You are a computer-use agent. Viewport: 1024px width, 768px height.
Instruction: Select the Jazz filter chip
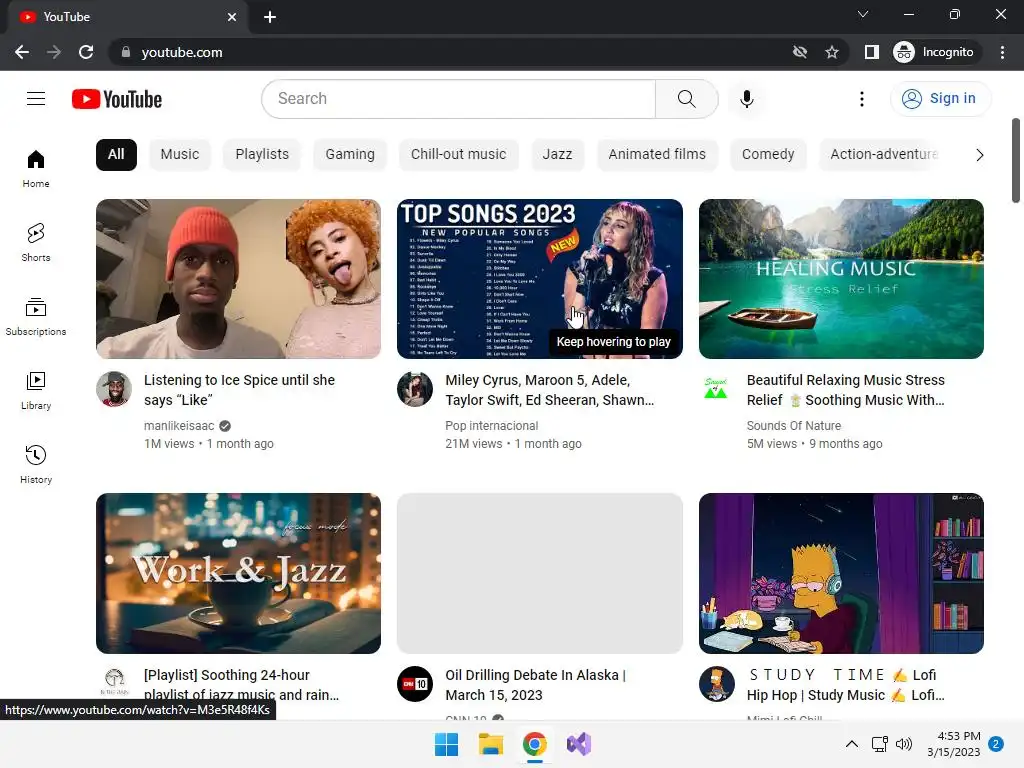click(x=557, y=155)
